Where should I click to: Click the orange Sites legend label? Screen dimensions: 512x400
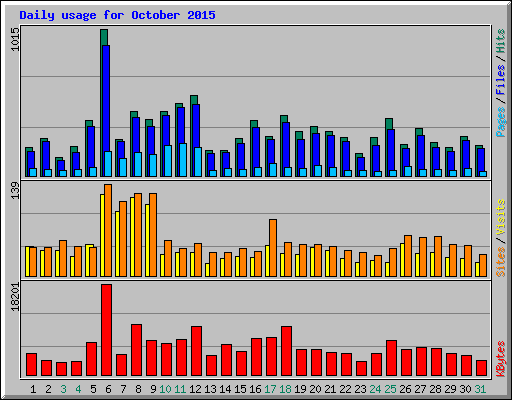501,262
